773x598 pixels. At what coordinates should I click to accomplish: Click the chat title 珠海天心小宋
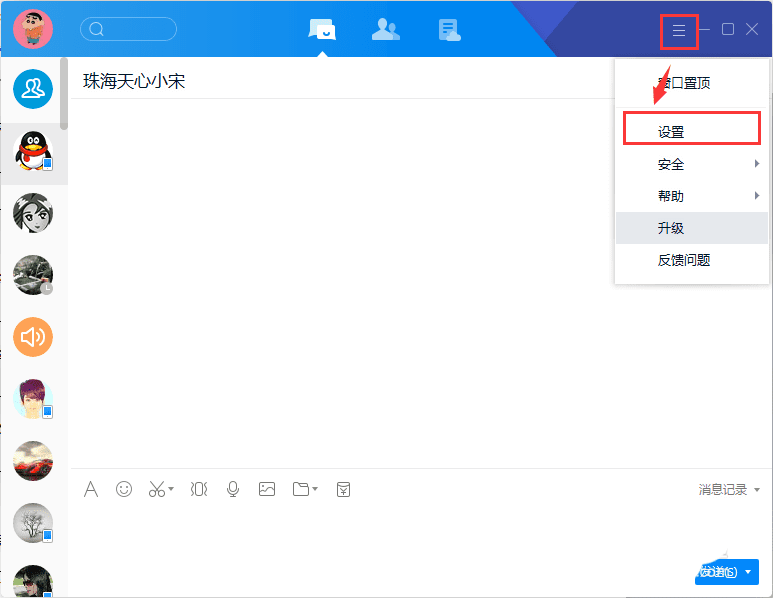click(x=134, y=81)
